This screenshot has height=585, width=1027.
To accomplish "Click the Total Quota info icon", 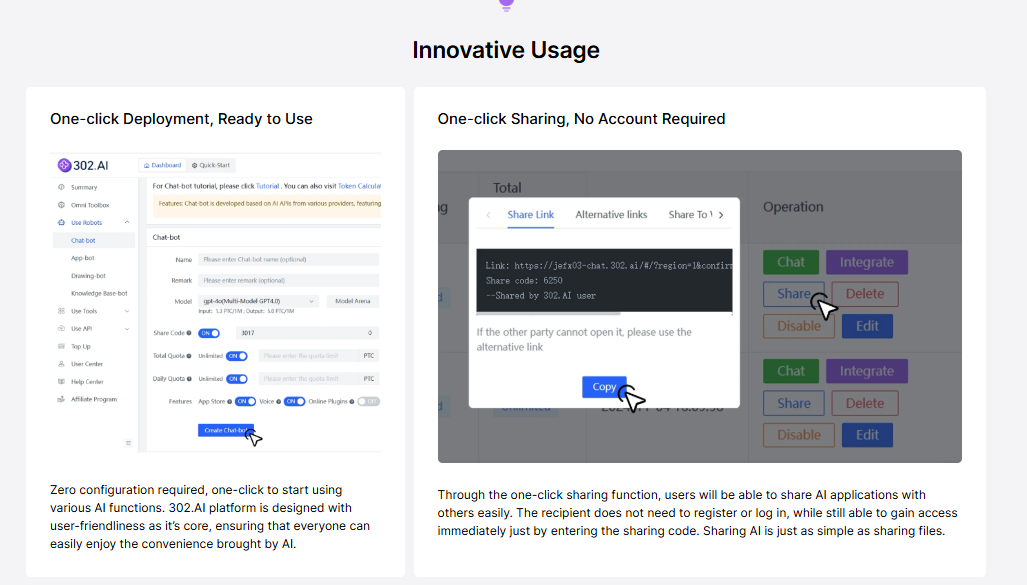I will (189, 356).
